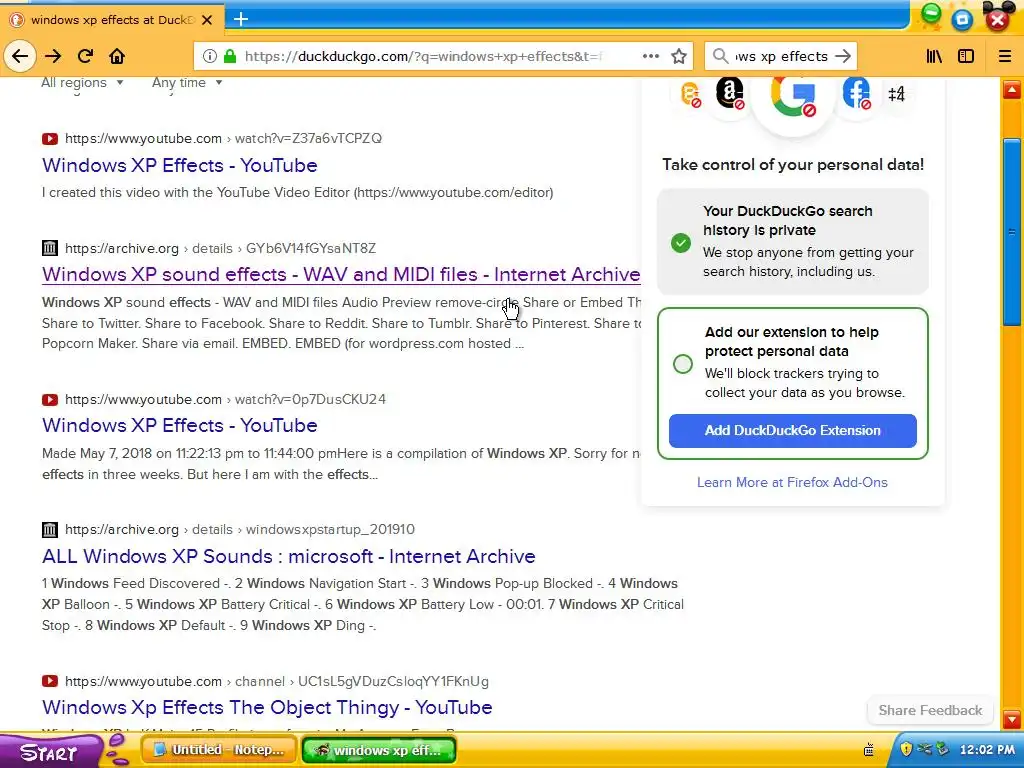Click archive.org details windowsxpstartup_201910 URL text

(240, 530)
